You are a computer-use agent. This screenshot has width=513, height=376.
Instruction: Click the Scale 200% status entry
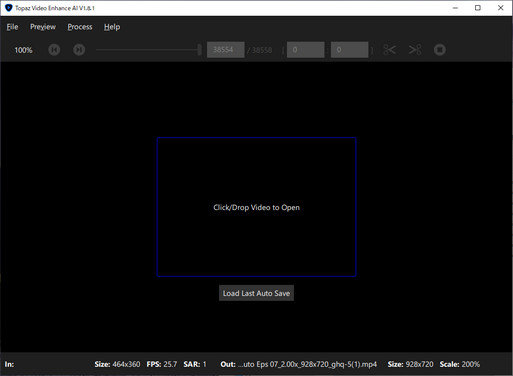[x=460, y=364]
